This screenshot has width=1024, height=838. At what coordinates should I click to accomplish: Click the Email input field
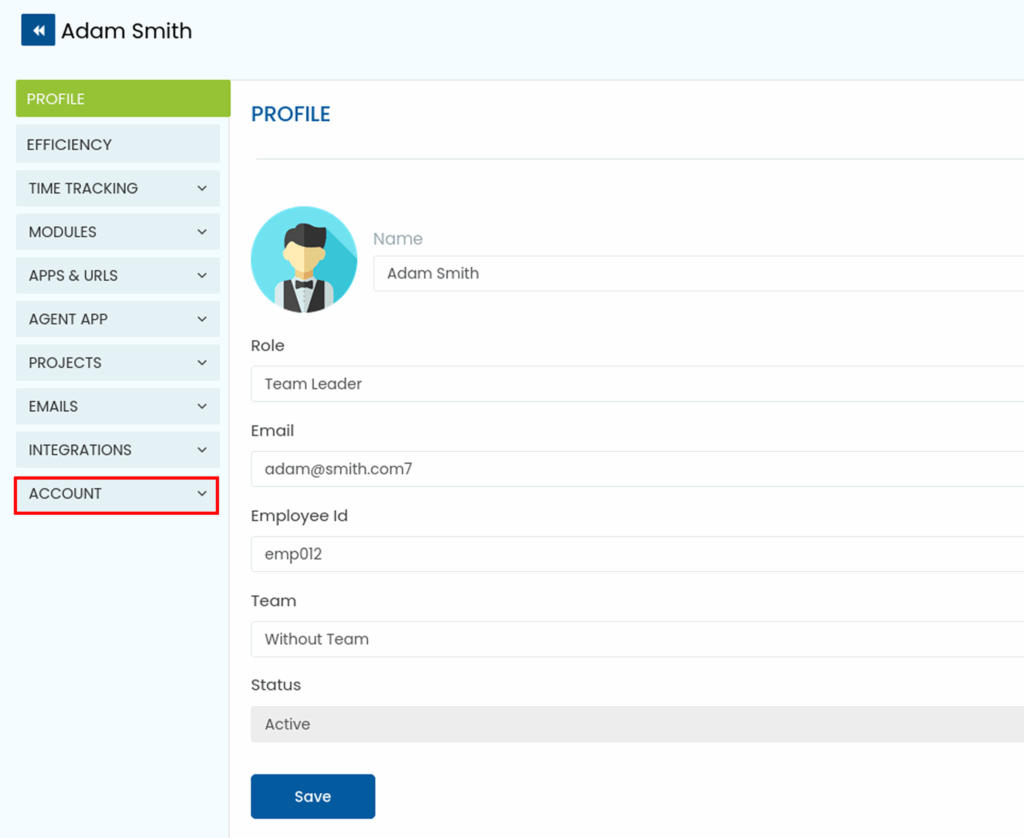click(636, 469)
